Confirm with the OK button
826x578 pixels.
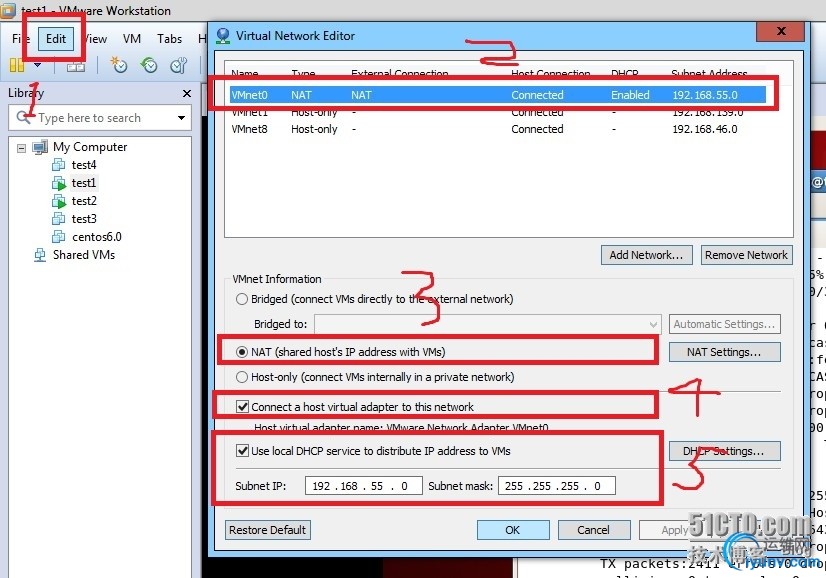click(x=513, y=530)
